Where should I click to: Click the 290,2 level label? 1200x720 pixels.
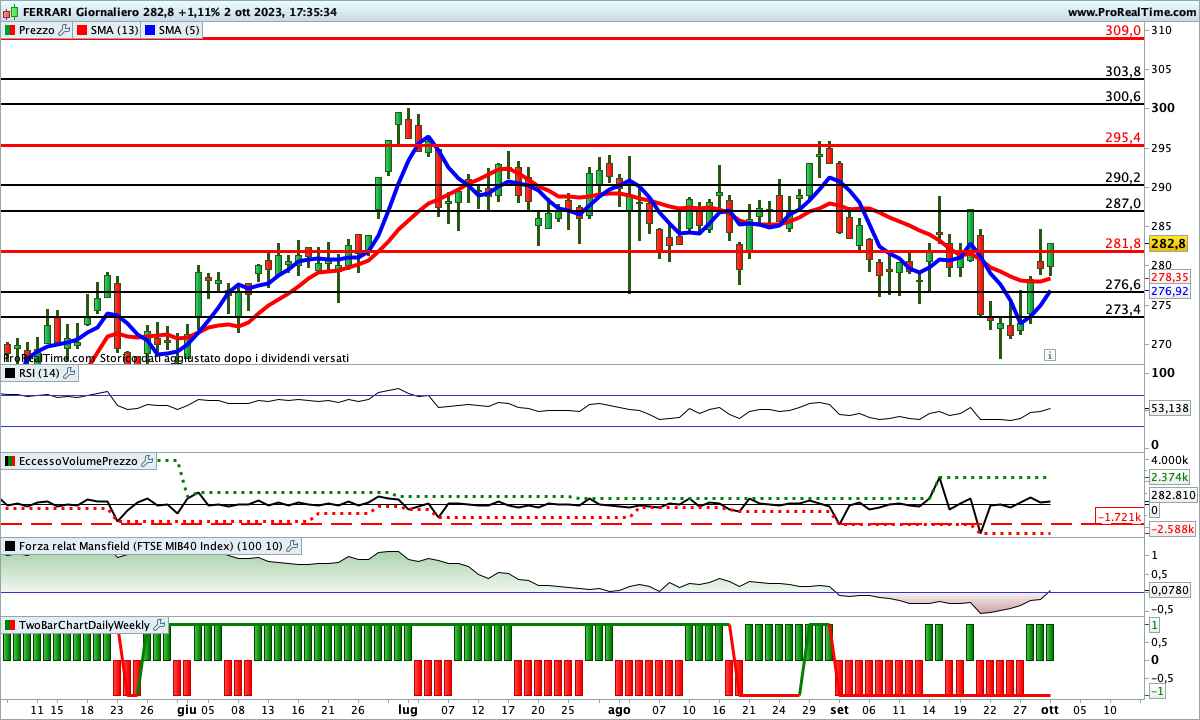1124,178
